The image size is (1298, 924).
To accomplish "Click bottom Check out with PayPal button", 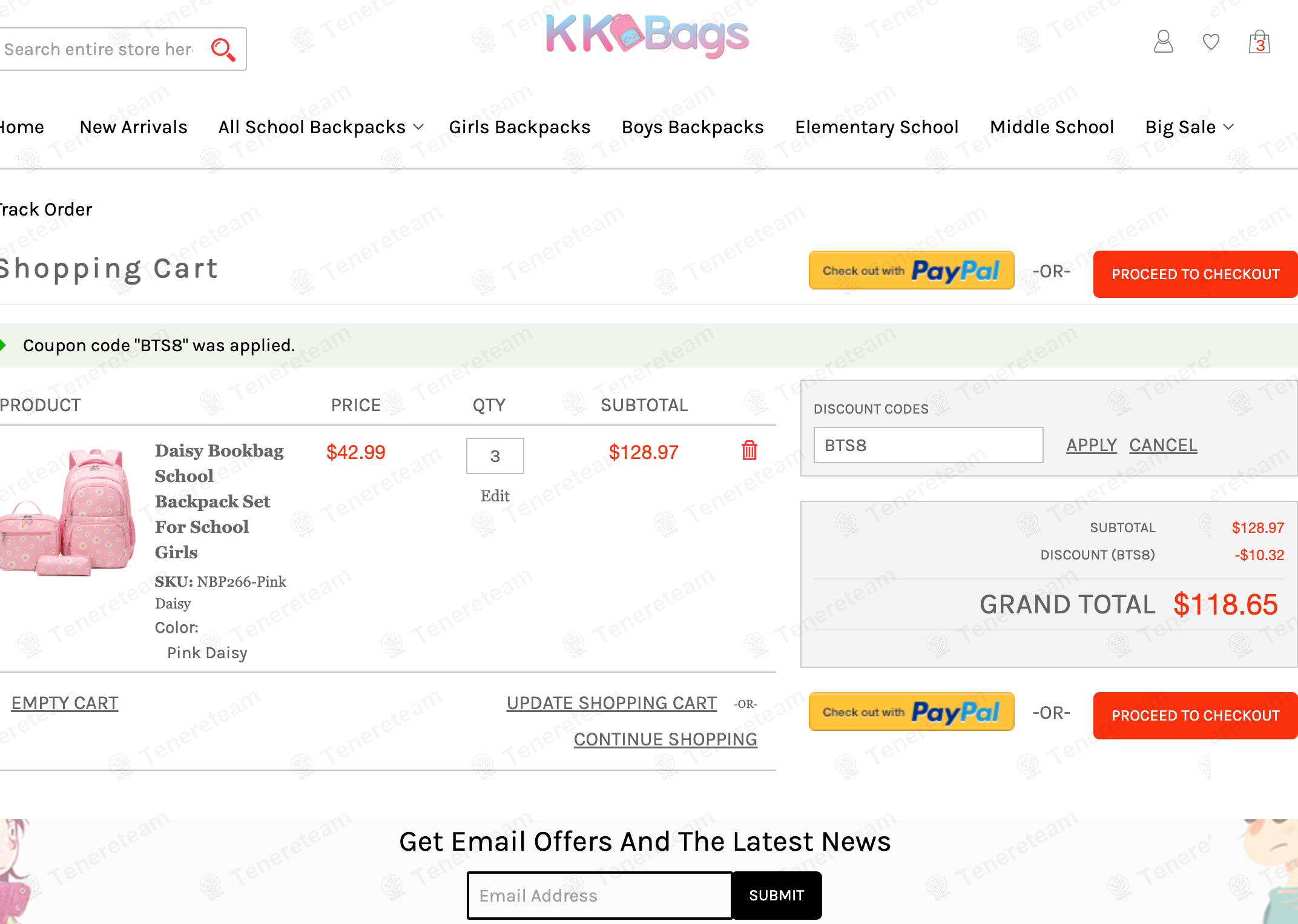I will pos(911,712).
